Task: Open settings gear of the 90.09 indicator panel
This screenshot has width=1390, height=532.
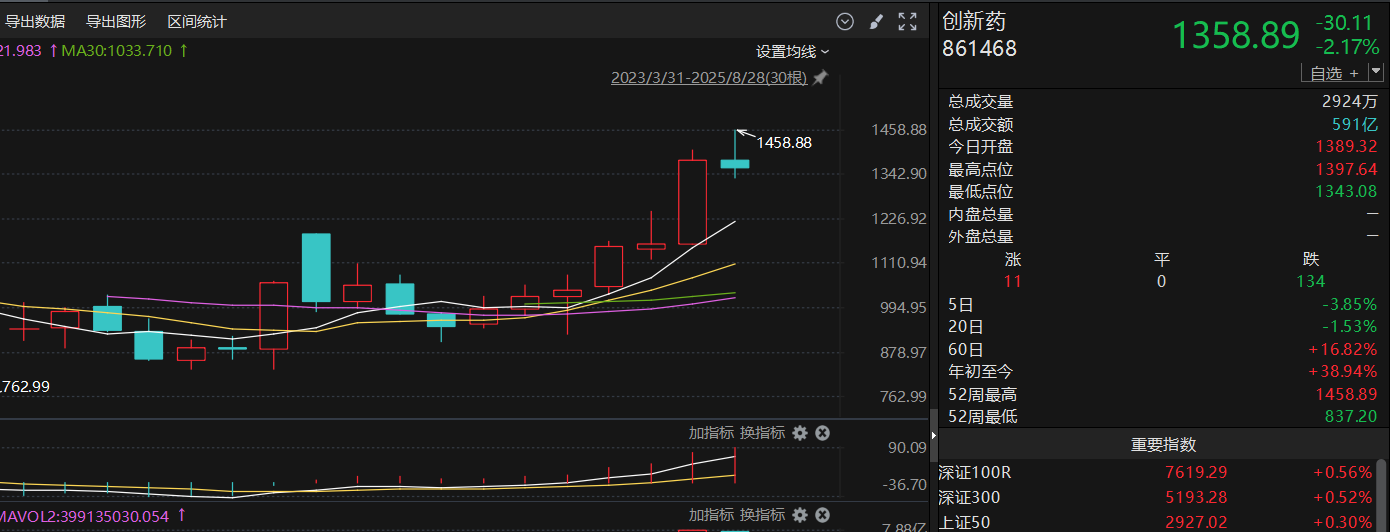Action: point(800,433)
